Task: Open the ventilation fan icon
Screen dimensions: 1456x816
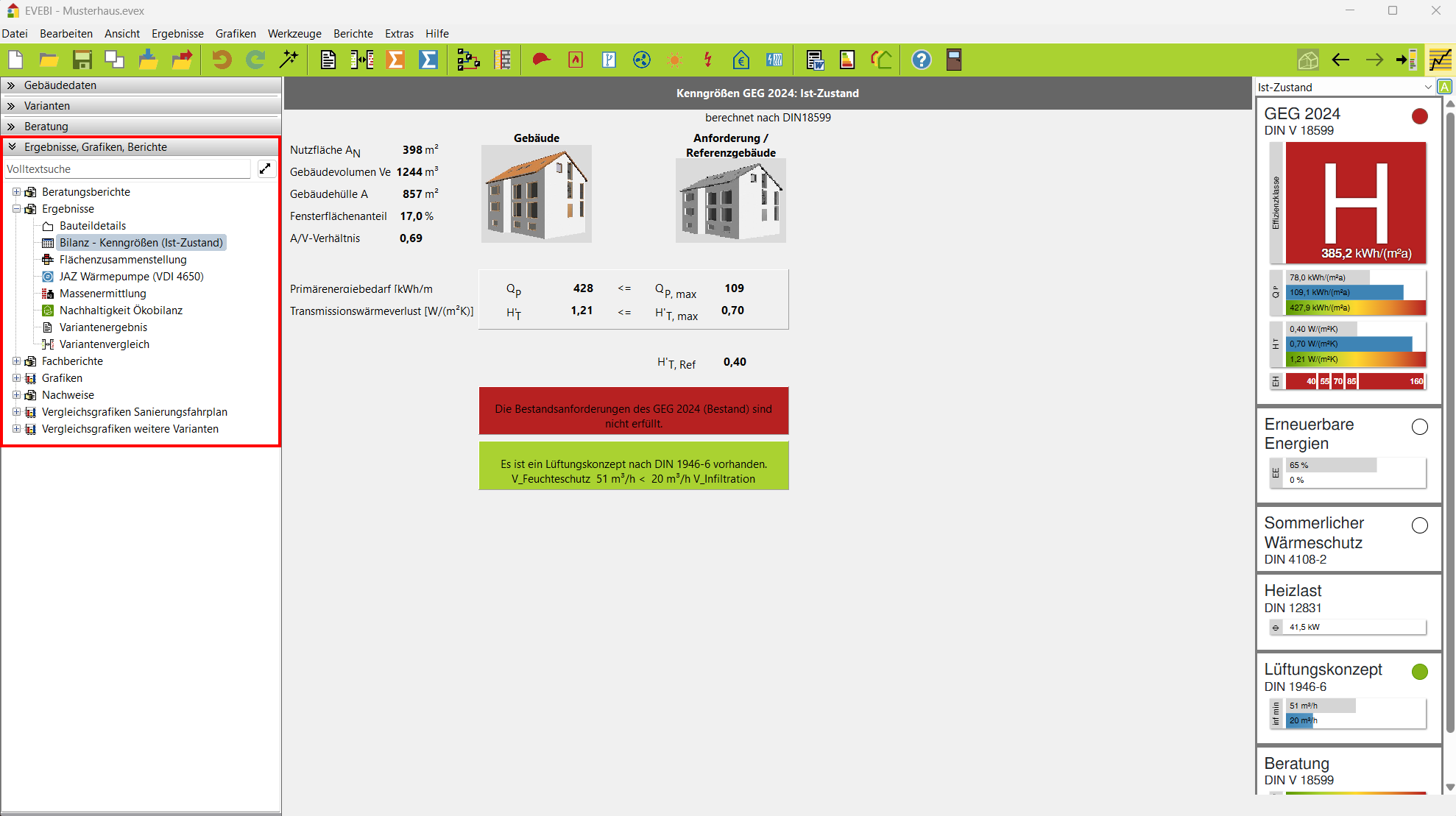Action: pyautogui.click(x=642, y=60)
